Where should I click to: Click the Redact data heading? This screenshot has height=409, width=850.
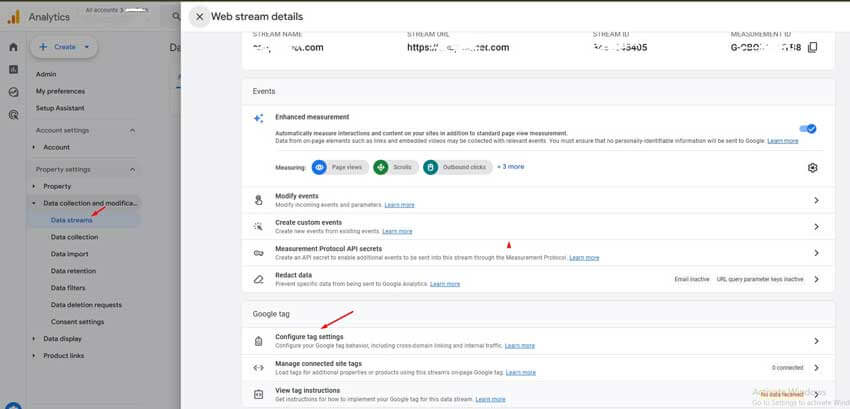[x=293, y=275]
